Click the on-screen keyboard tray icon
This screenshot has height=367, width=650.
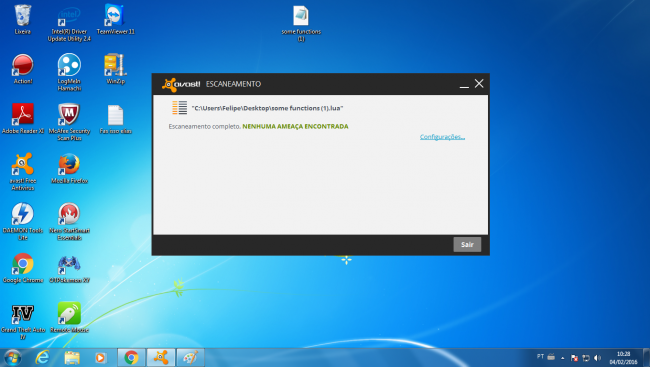[x=551, y=357]
